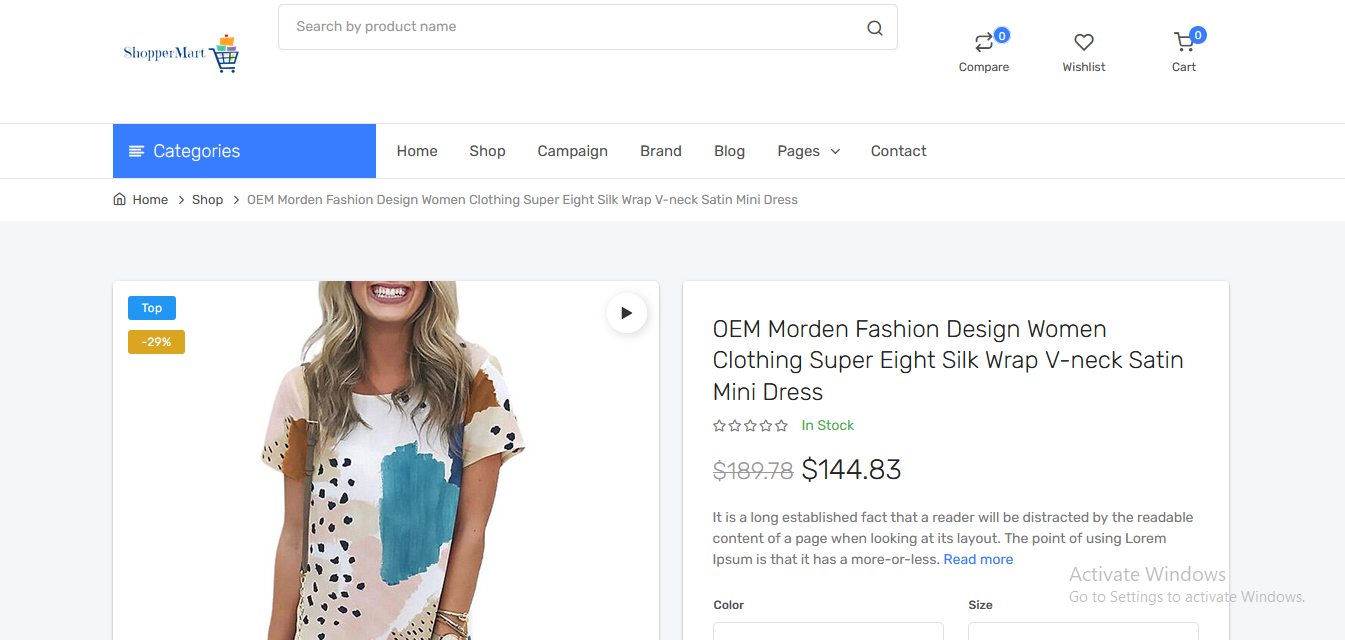Open the Size dropdown

click(1083, 631)
